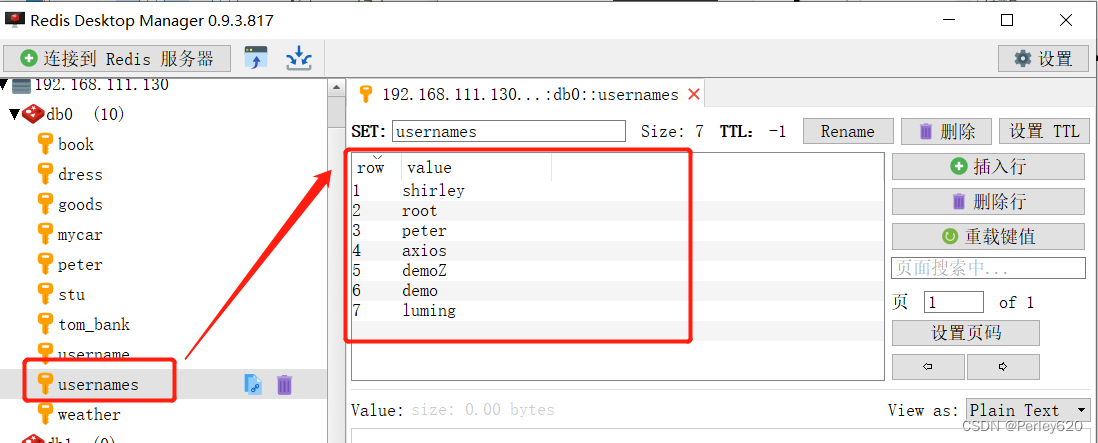Click the 设置 TTL button
This screenshot has height=443, width=1098.
(x=1044, y=132)
